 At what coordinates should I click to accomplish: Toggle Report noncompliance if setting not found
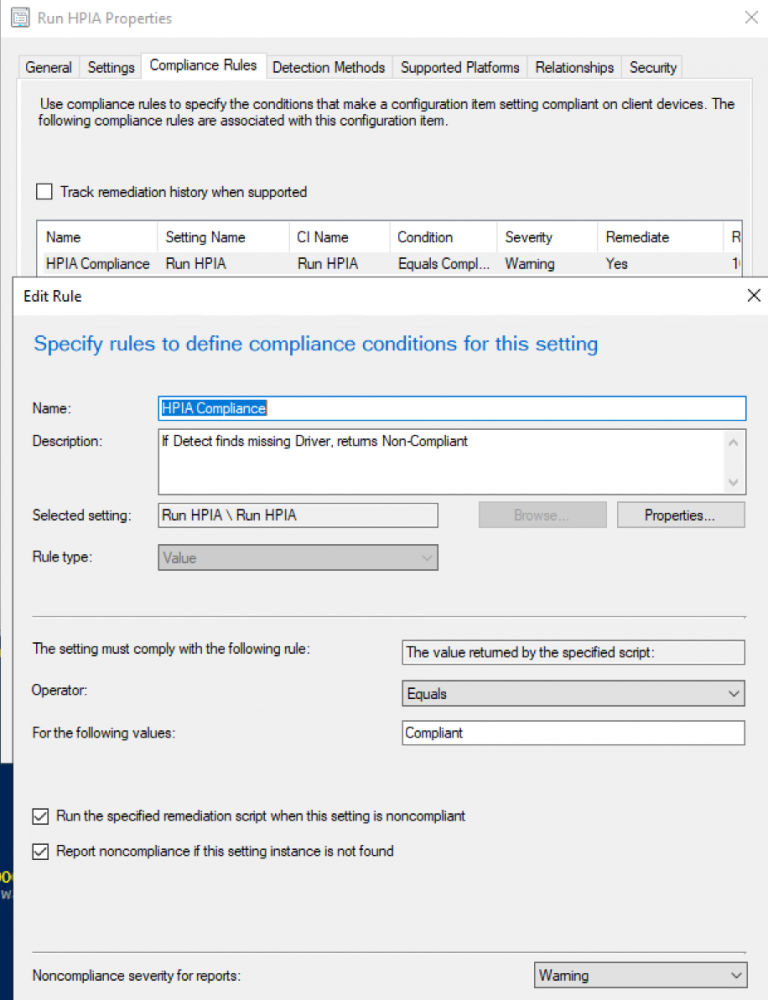[41, 852]
